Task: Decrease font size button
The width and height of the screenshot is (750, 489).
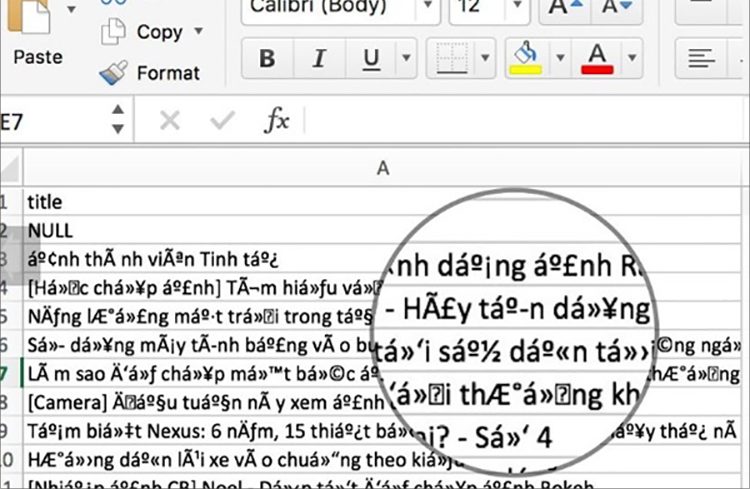Action: click(x=617, y=10)
